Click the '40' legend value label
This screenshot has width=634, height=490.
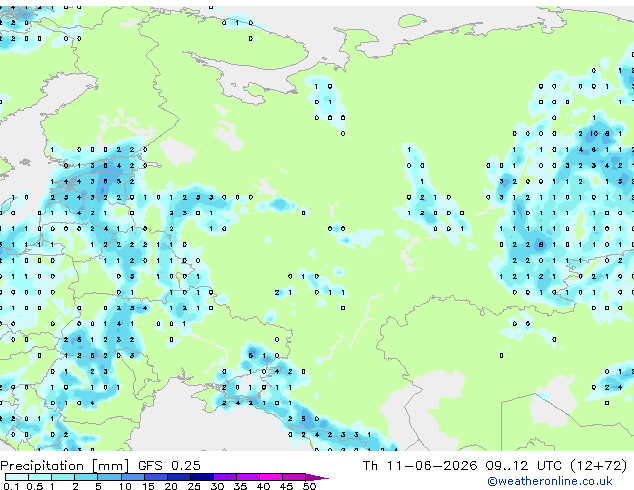click(x=263, y=486)
